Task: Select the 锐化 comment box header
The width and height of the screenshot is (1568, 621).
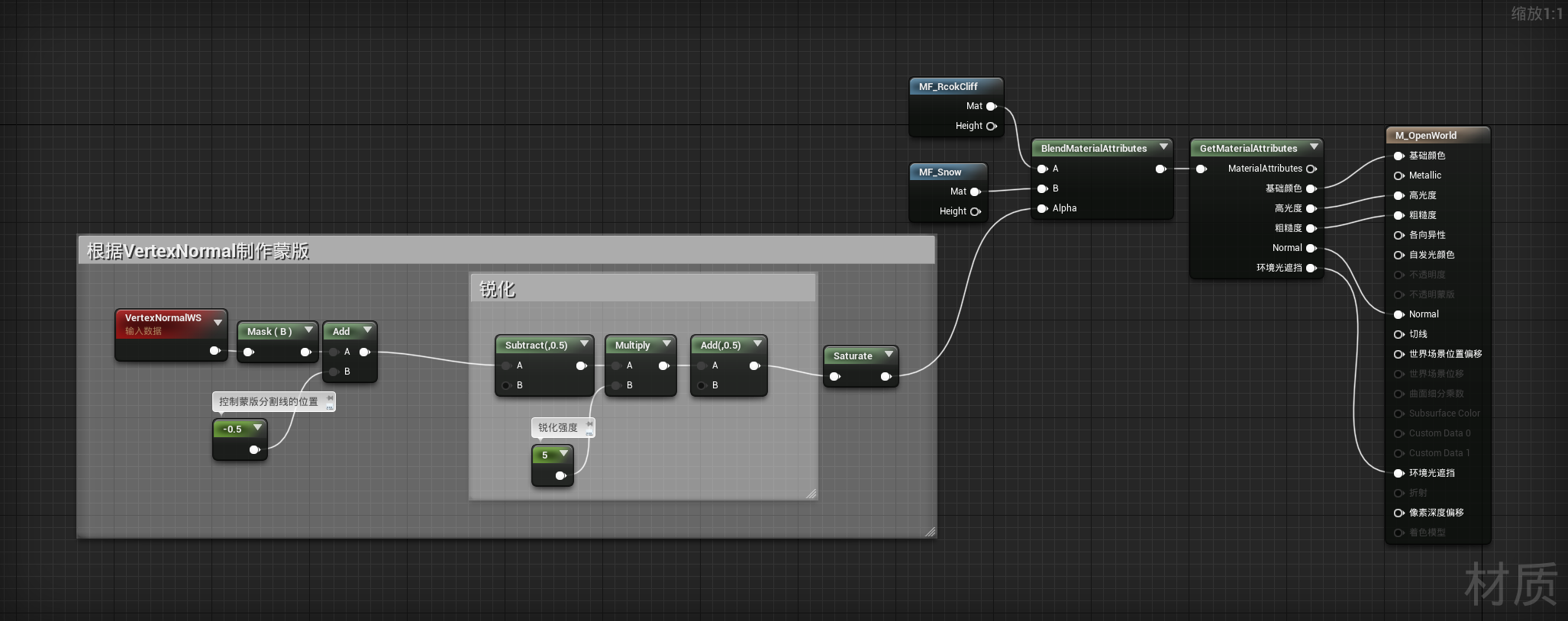Action: 644,288
